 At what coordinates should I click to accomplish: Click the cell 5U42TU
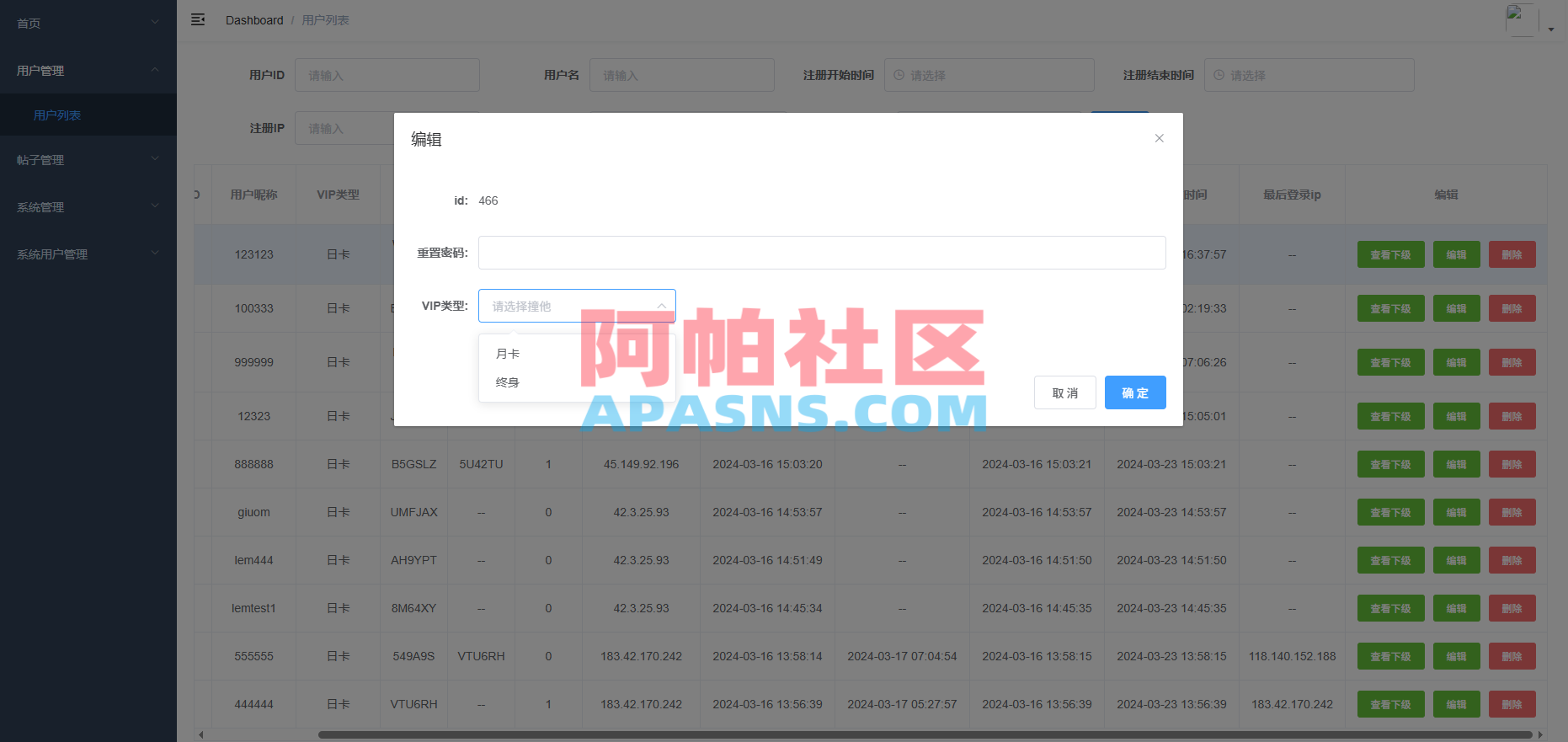pyautogui.click(x=481, y=464)
